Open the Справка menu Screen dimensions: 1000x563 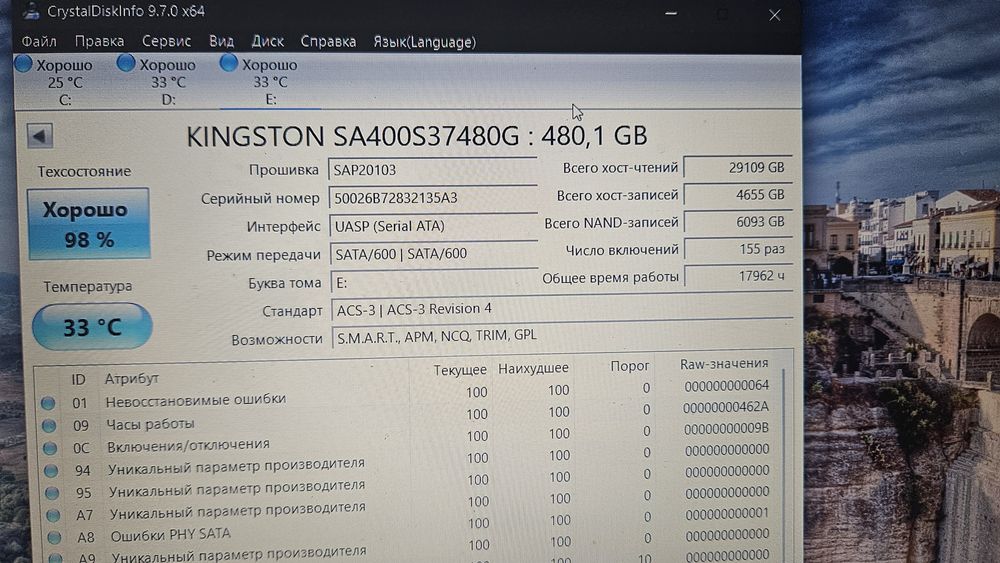328,41
